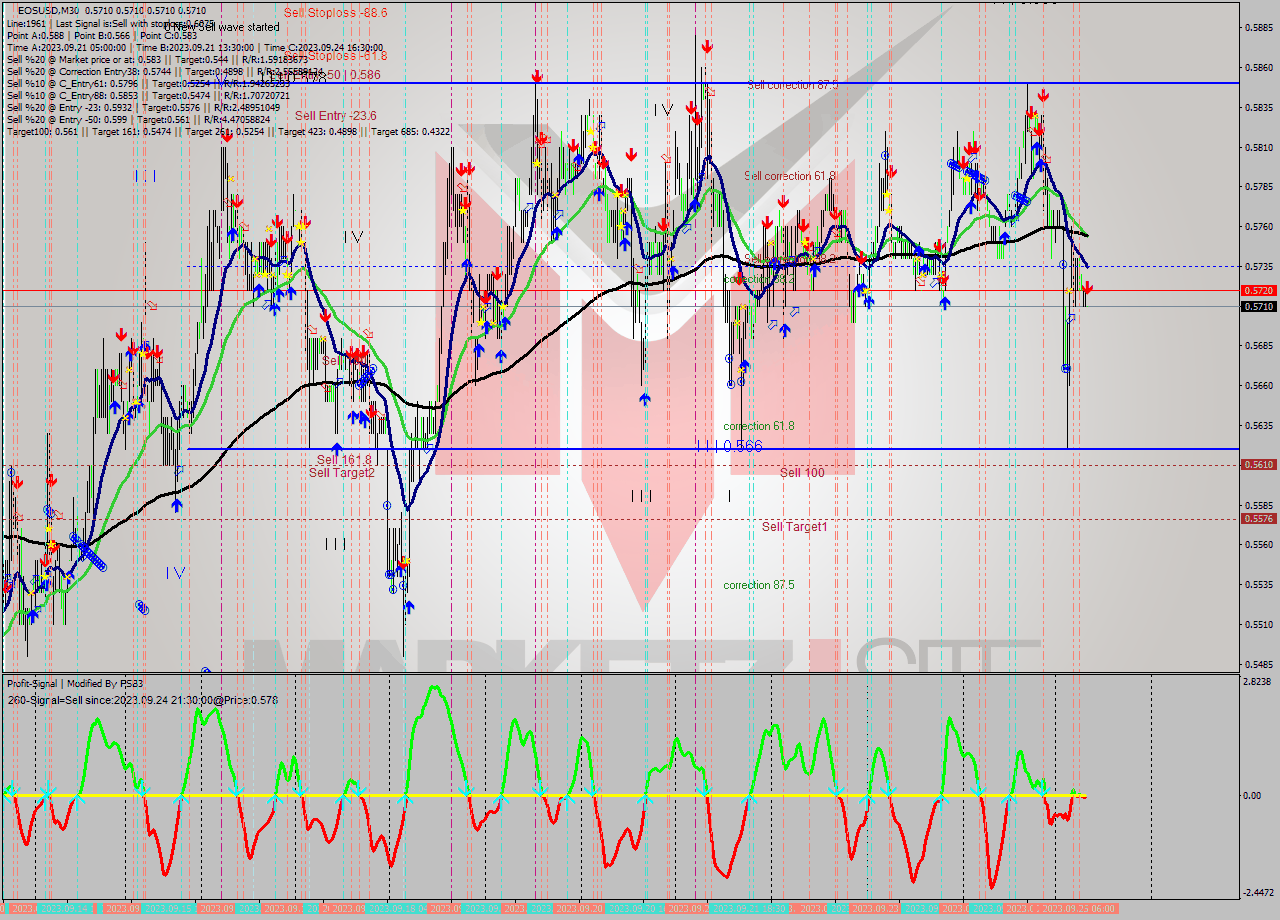This screenshot has height=920, width=1280.
Task: Click the '0 New Sell wave started' label
Action: pos(221,27)
